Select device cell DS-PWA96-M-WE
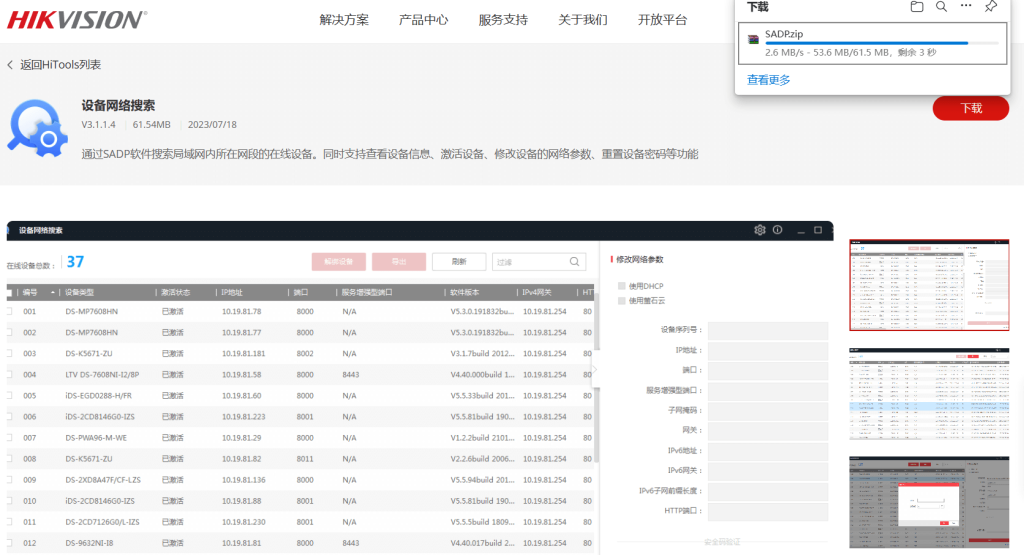 (96, 437)
